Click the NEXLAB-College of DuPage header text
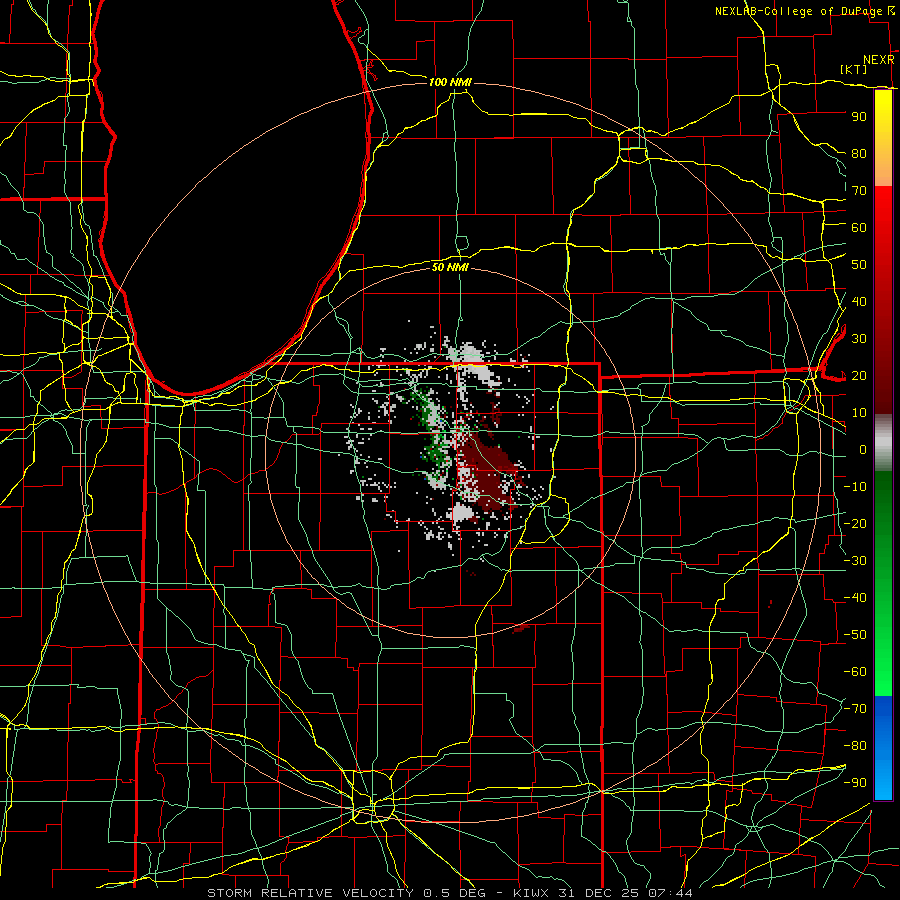900x900 pixels. [x=800, y=11]
